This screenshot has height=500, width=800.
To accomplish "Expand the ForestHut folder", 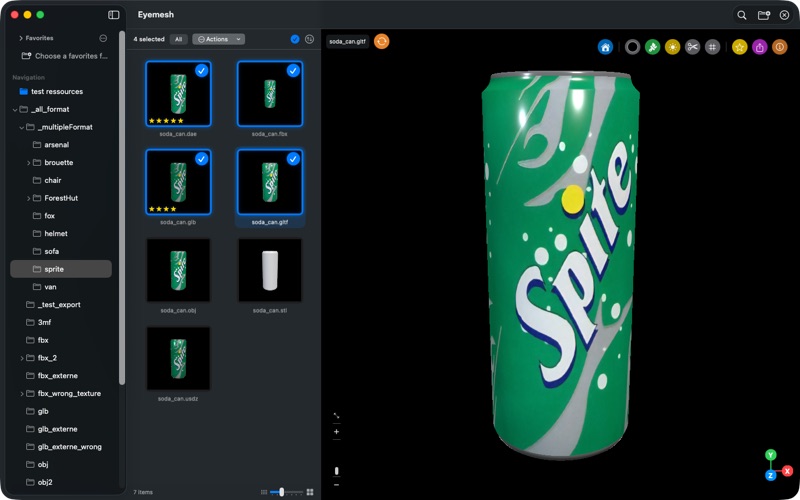I will coord(29,198).
